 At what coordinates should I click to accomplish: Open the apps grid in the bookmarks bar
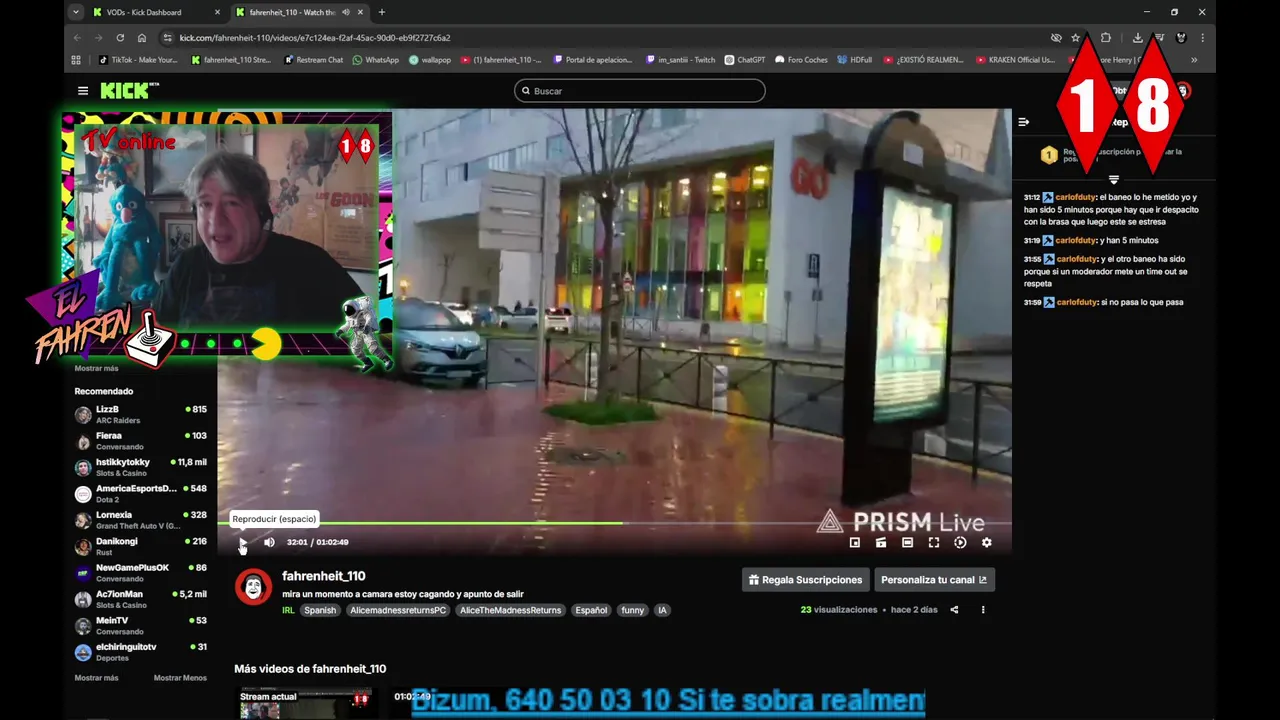pos(76,60)
